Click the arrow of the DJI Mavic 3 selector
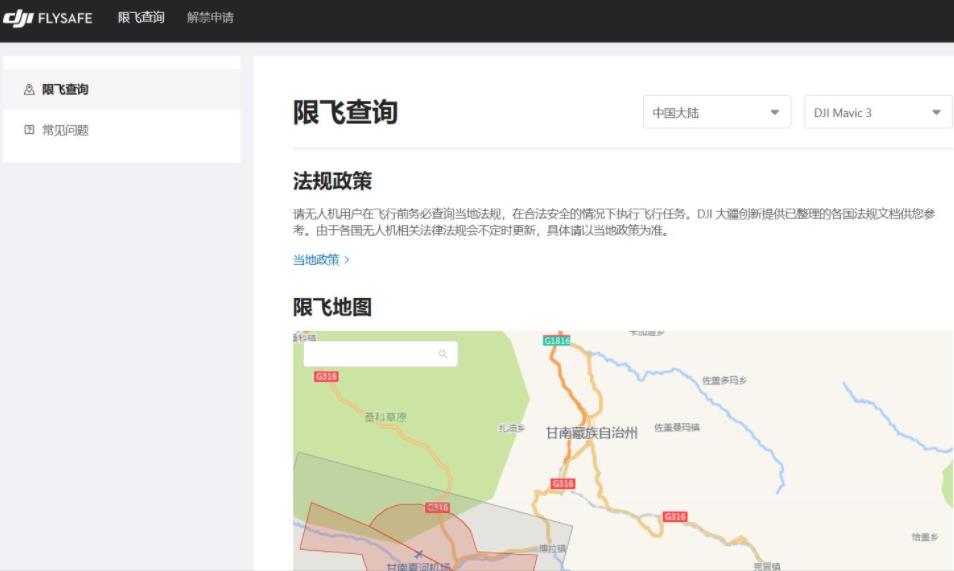 point(936,112)
